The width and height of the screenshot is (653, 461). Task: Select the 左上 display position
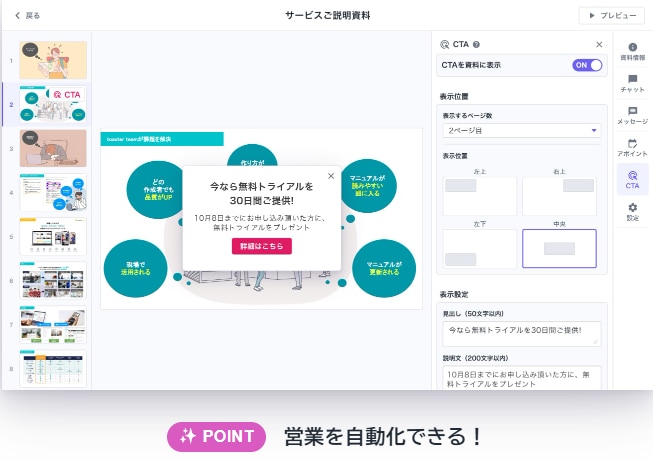tap(479, 194)
